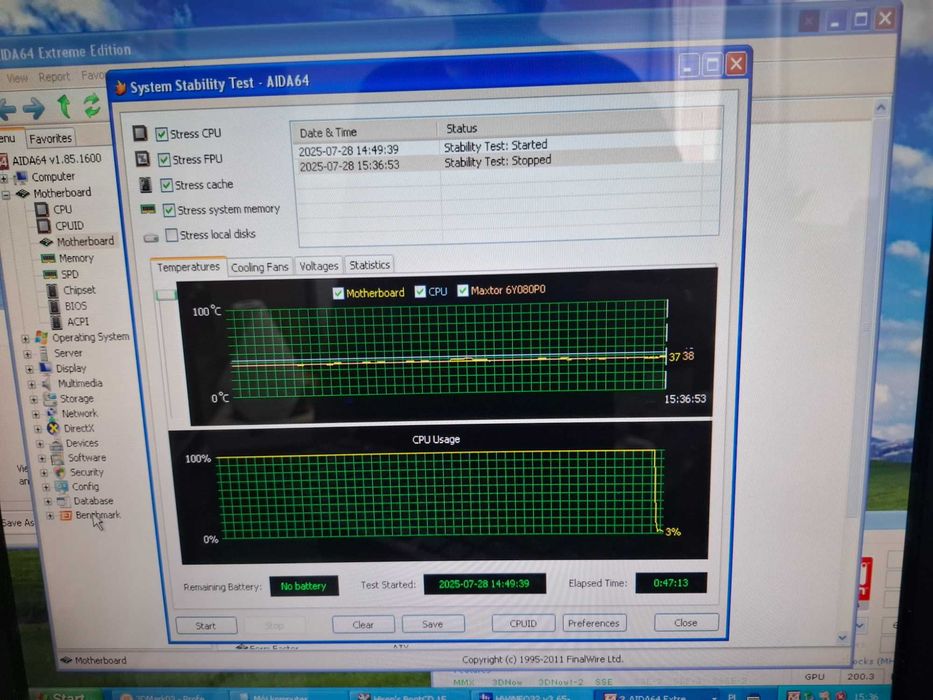Open the CPUID button
The image size is (933, 700).
(523, 623)
